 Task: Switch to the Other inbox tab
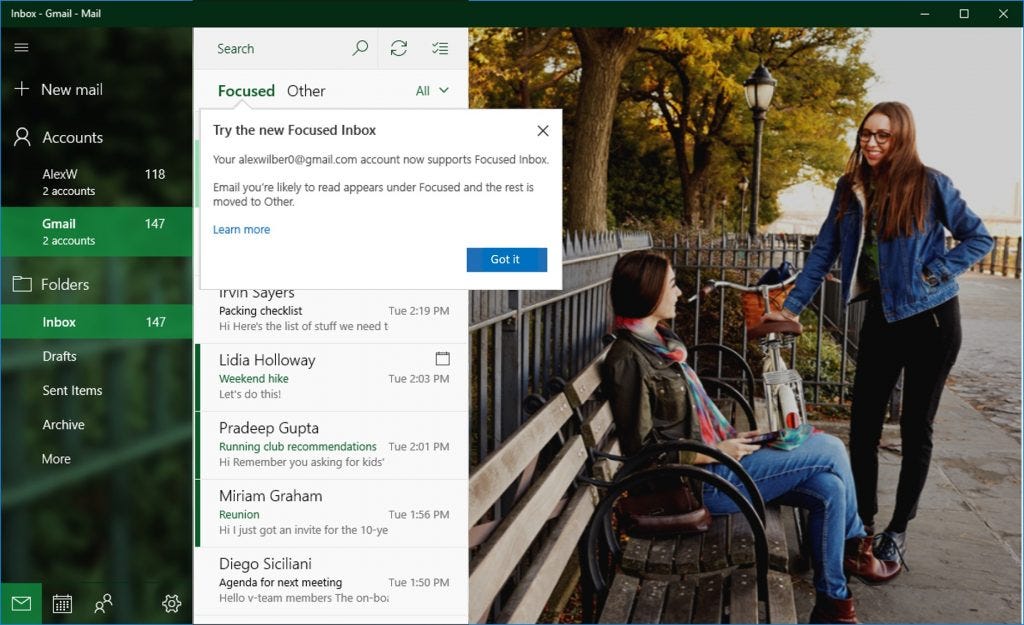point(306,90)
